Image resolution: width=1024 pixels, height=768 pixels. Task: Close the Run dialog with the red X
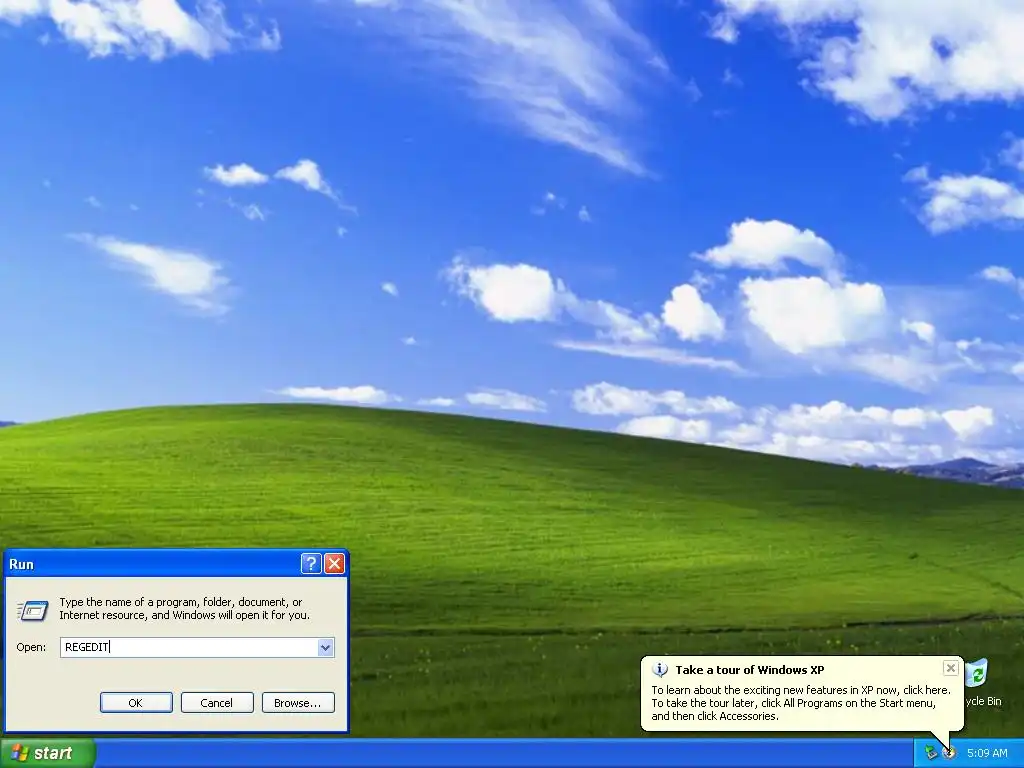pos(334,564)
